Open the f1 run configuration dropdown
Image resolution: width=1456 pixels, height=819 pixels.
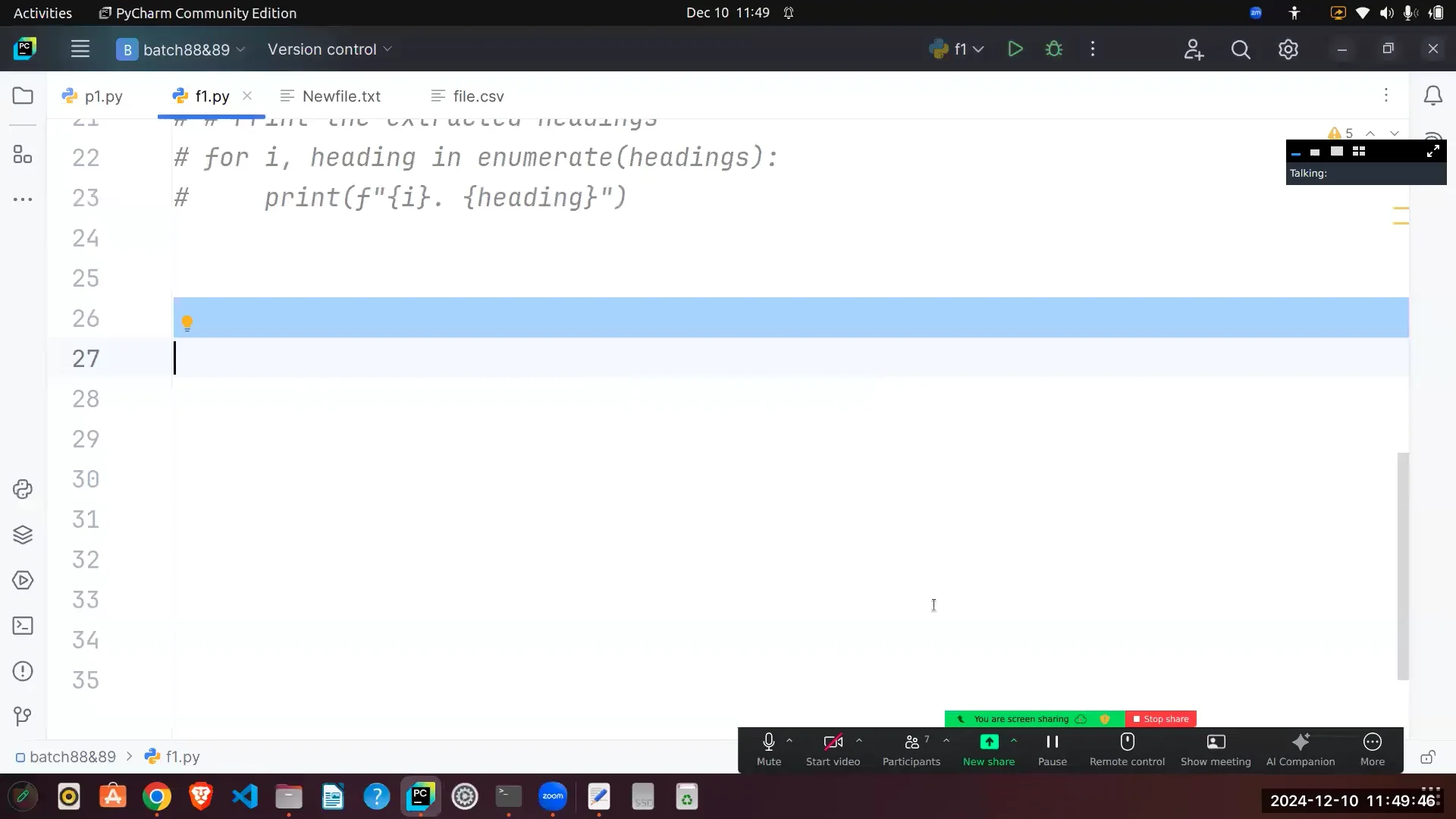click(978, 49)
